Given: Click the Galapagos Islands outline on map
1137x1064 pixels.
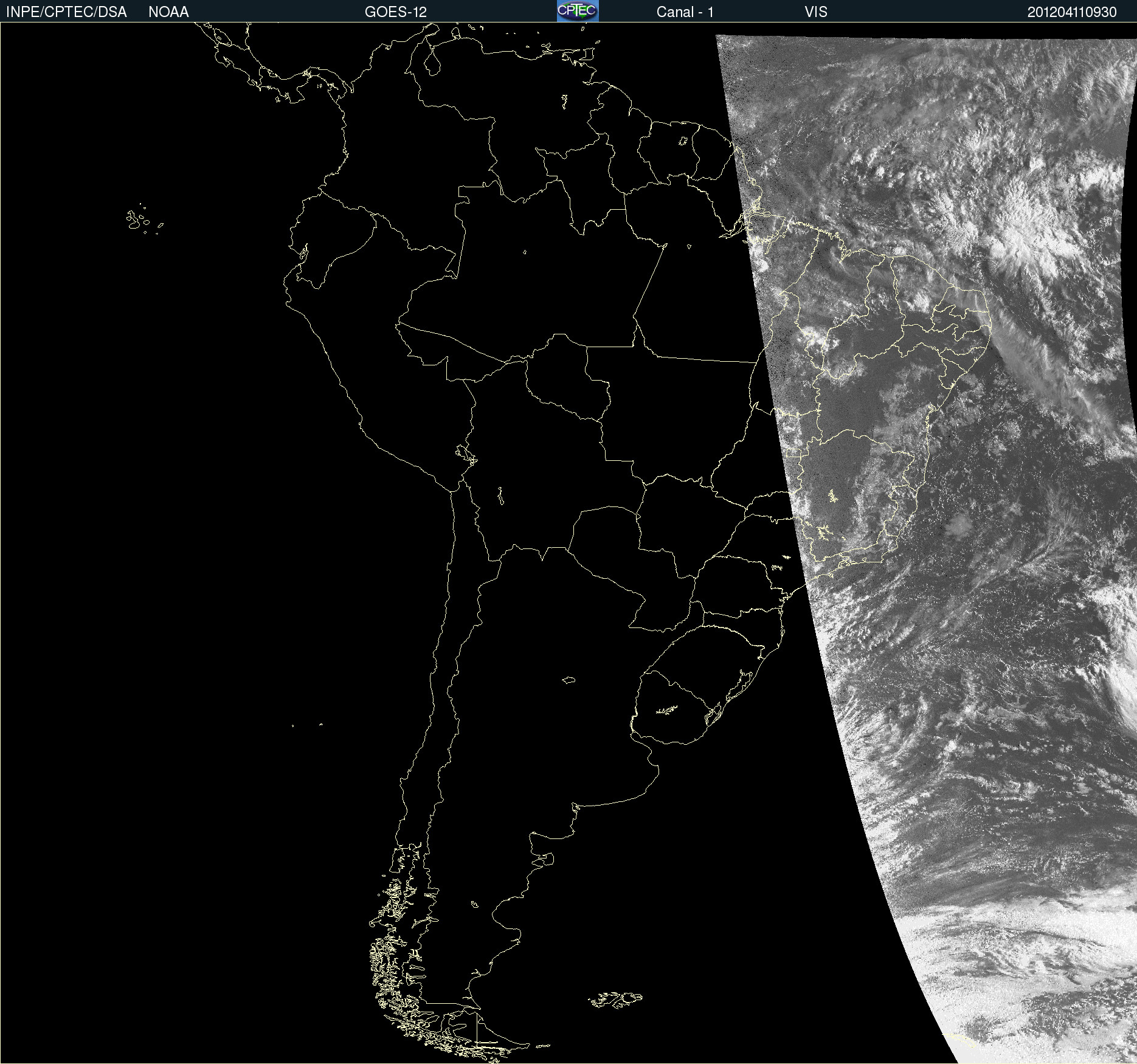Looking at the screenshot, I should click(144, 219).
